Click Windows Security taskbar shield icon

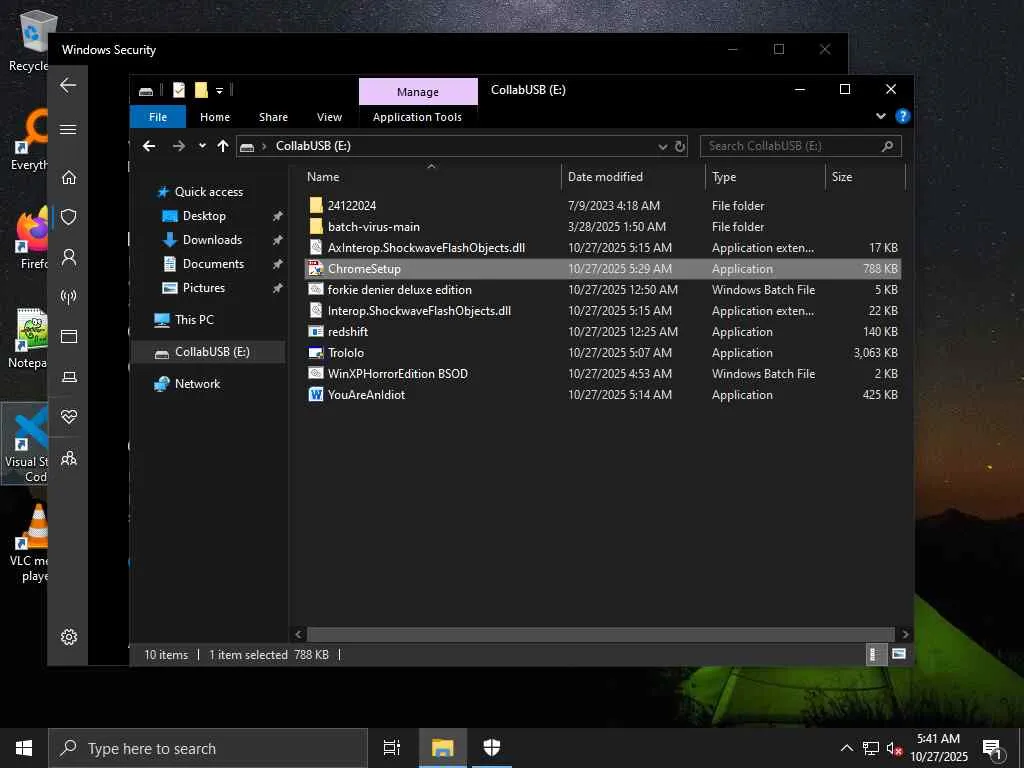492,748
